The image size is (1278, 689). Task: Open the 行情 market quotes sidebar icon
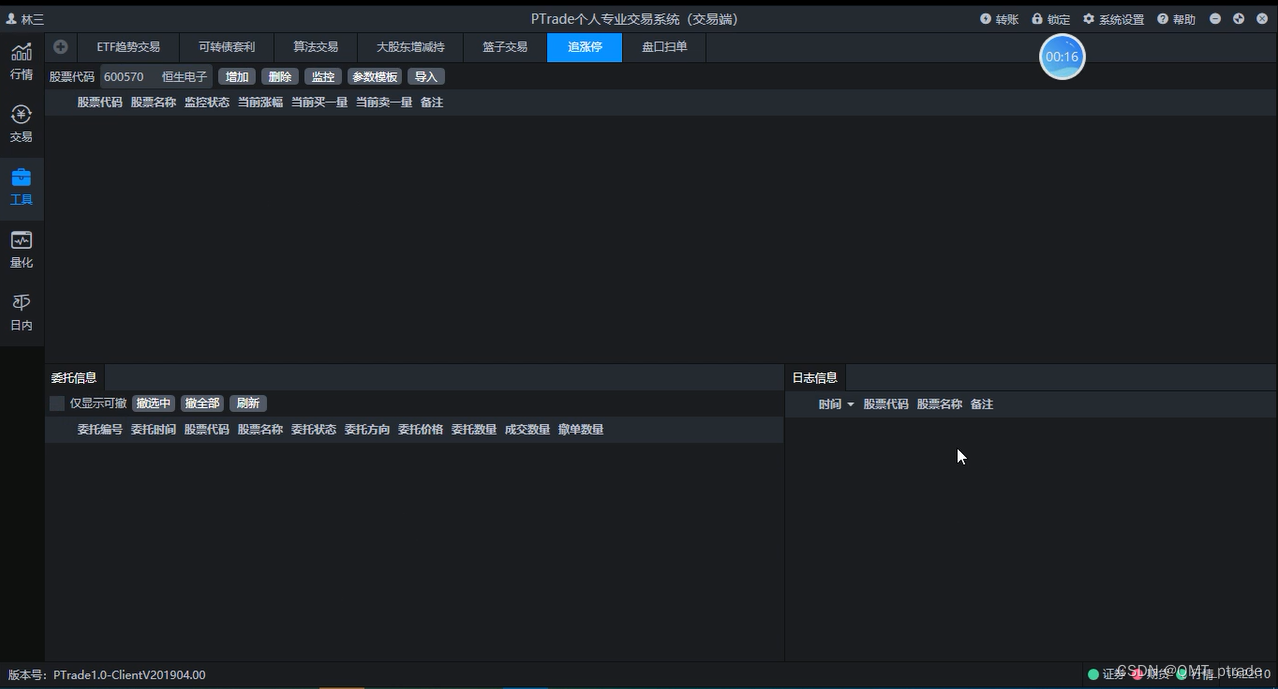point(21,52)
